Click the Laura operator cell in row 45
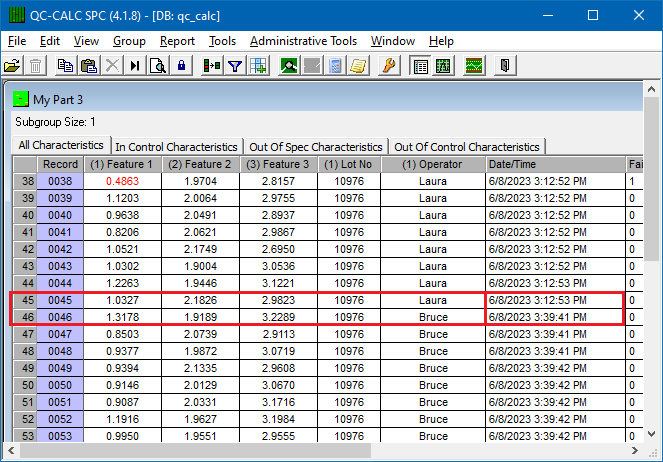This screenshot has width=663, height=462. [433, 300]
